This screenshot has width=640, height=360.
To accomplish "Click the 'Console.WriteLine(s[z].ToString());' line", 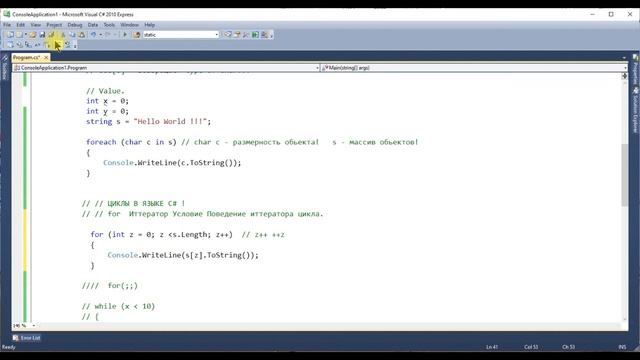I will coord(183,255).
